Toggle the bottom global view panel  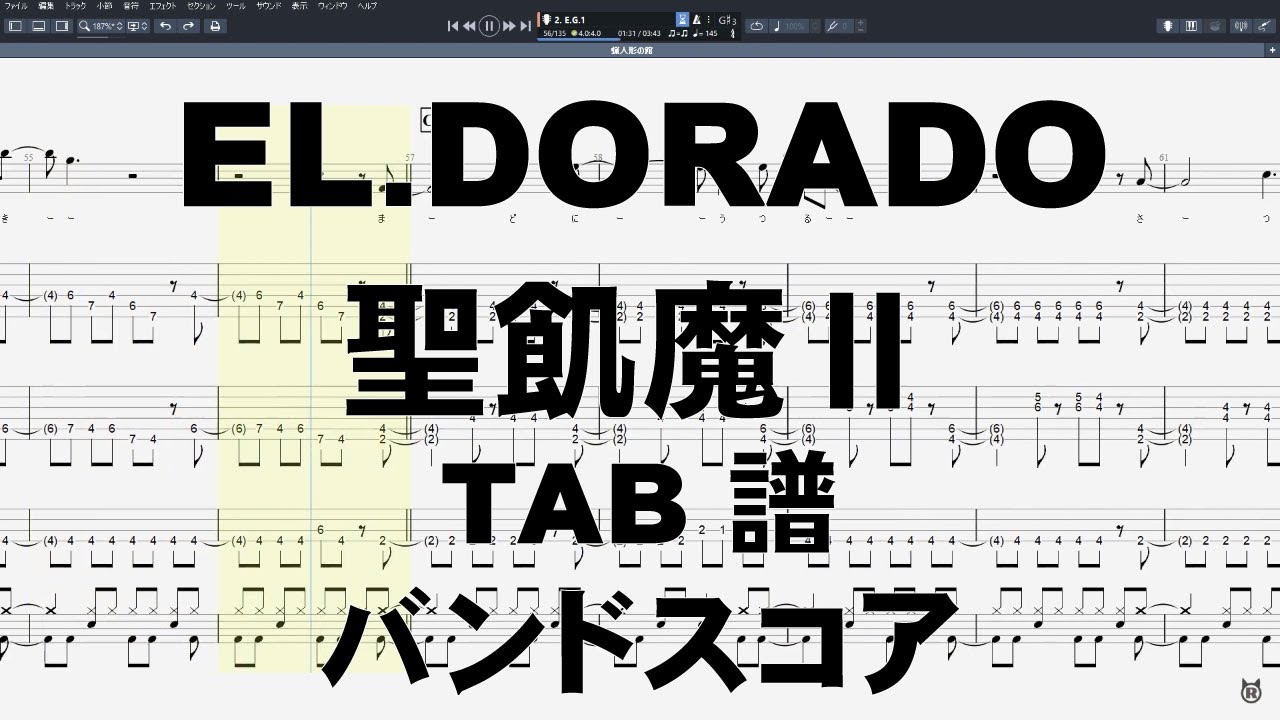[x=38, y=26]
